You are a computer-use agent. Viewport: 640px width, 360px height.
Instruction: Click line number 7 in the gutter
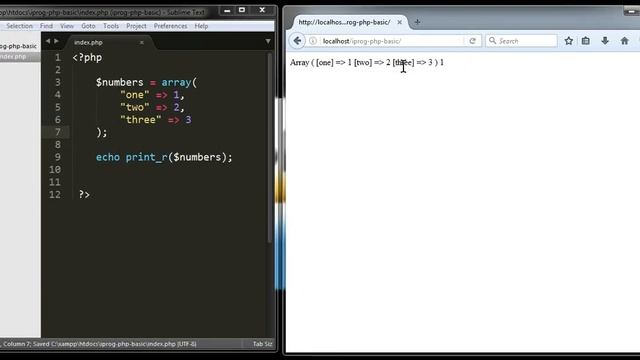tap(58, 132)
